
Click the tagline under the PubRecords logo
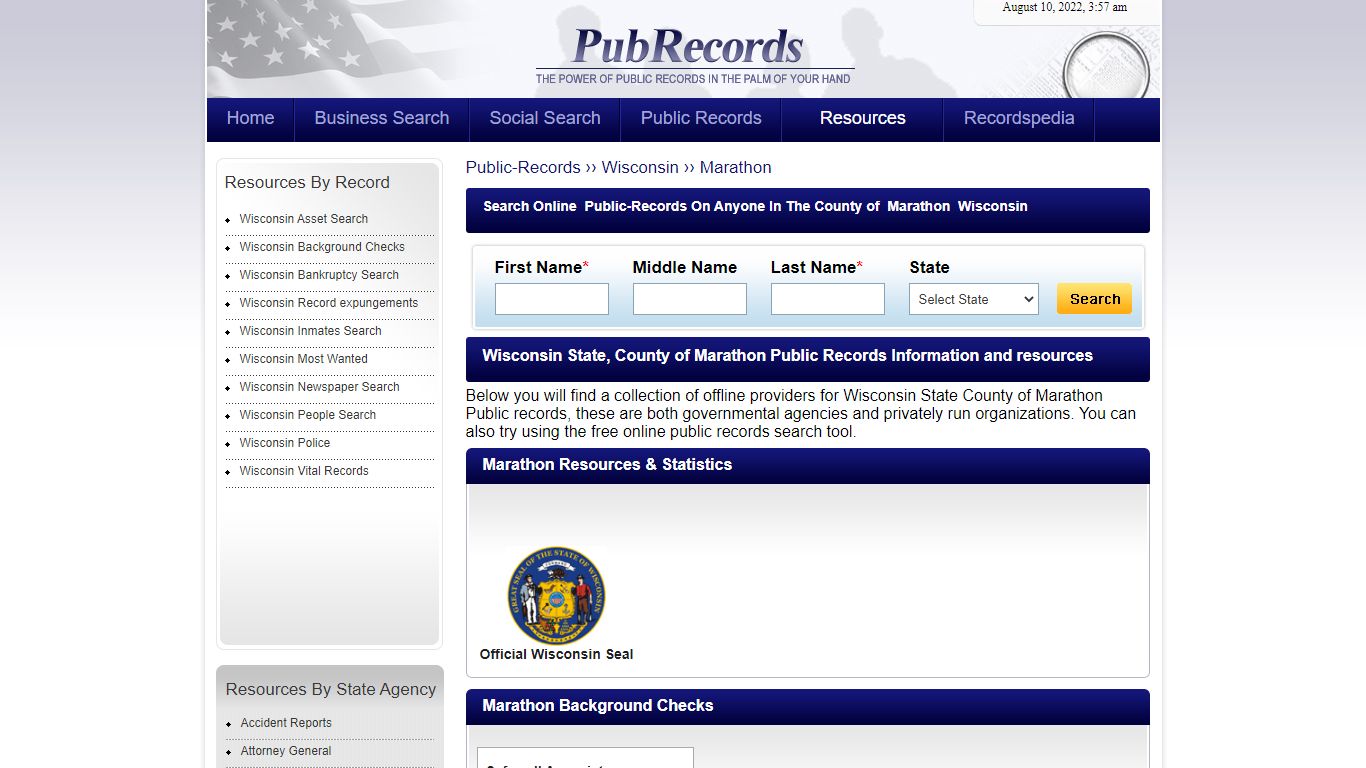(x=693, y=79)
